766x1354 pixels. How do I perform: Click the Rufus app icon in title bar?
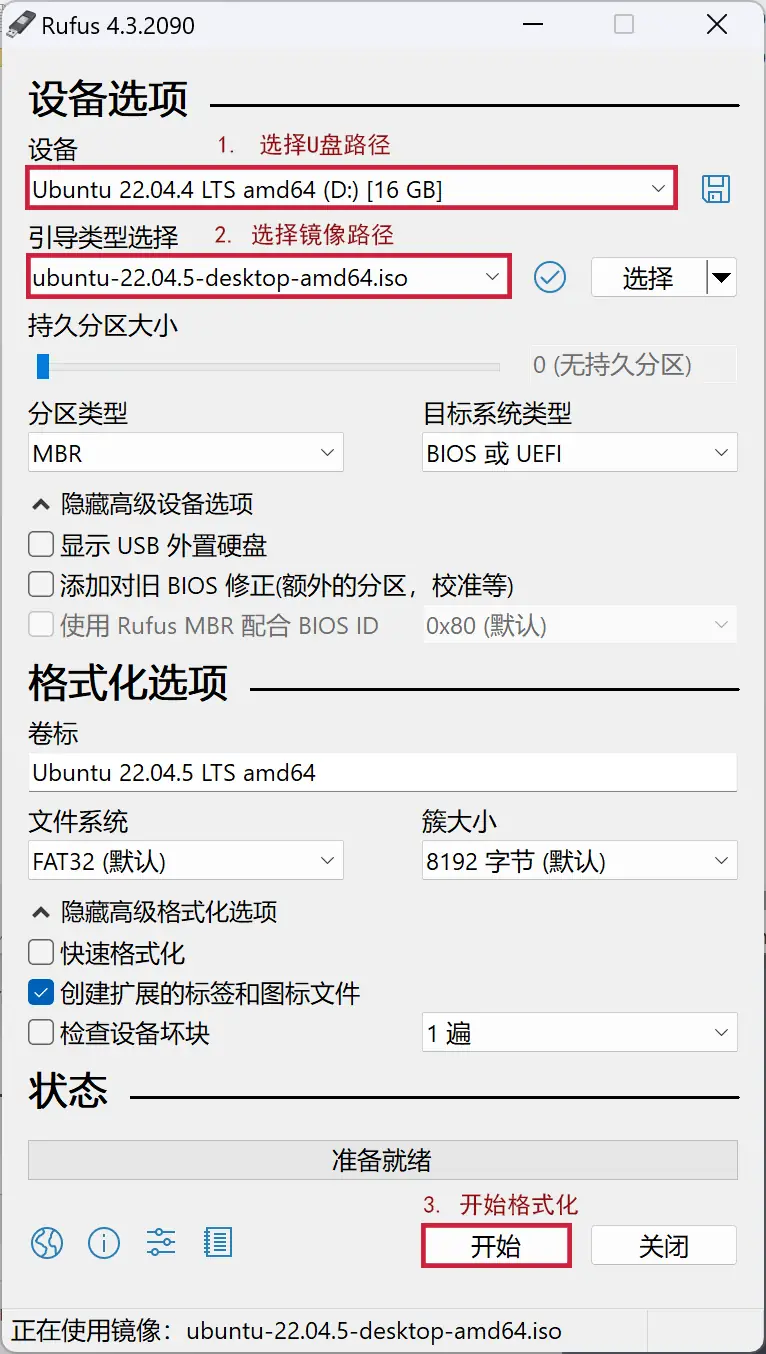tap(20, 24)
